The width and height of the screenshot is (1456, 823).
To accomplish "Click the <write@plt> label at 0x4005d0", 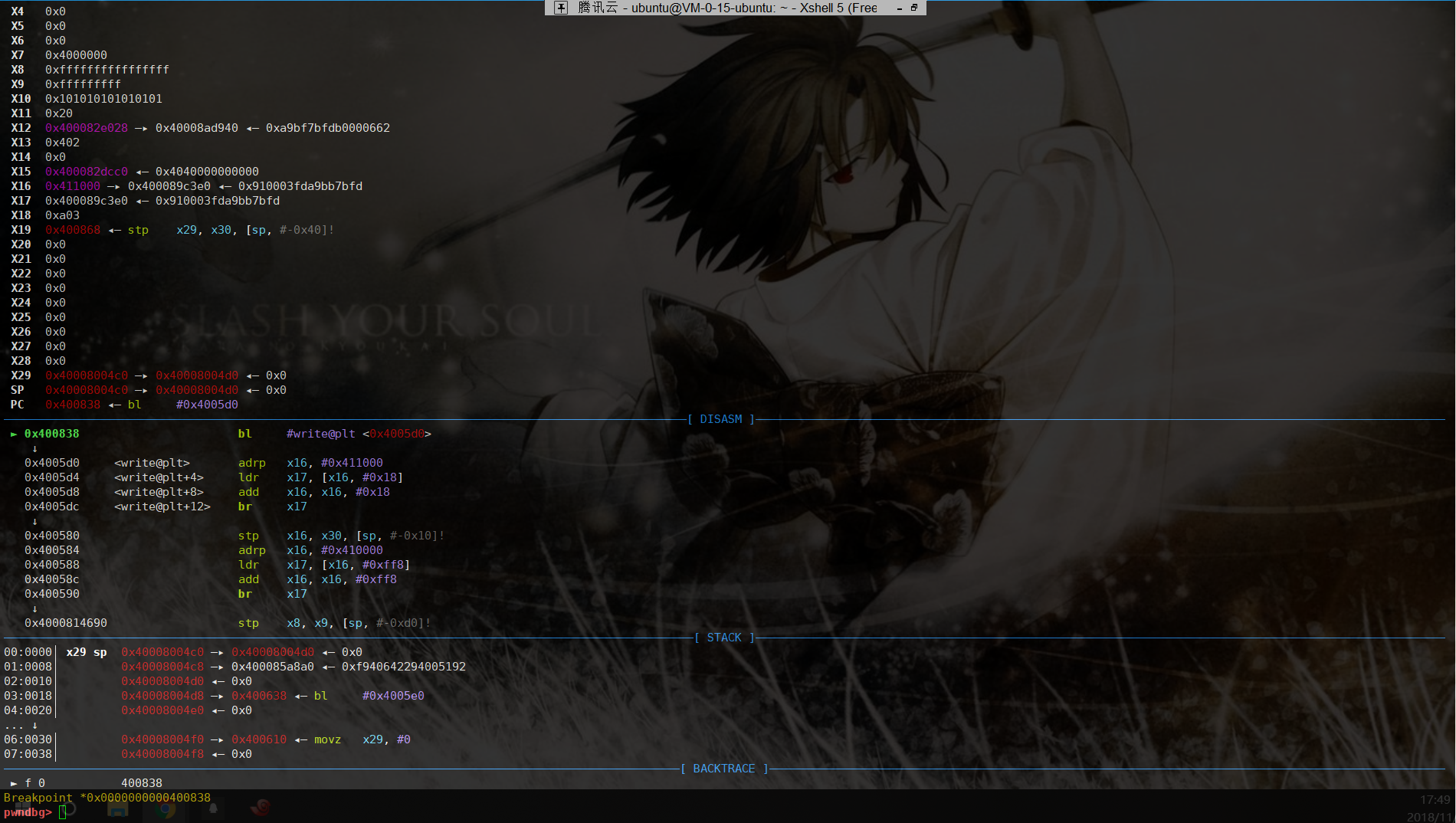I will [x=152, y=463].
